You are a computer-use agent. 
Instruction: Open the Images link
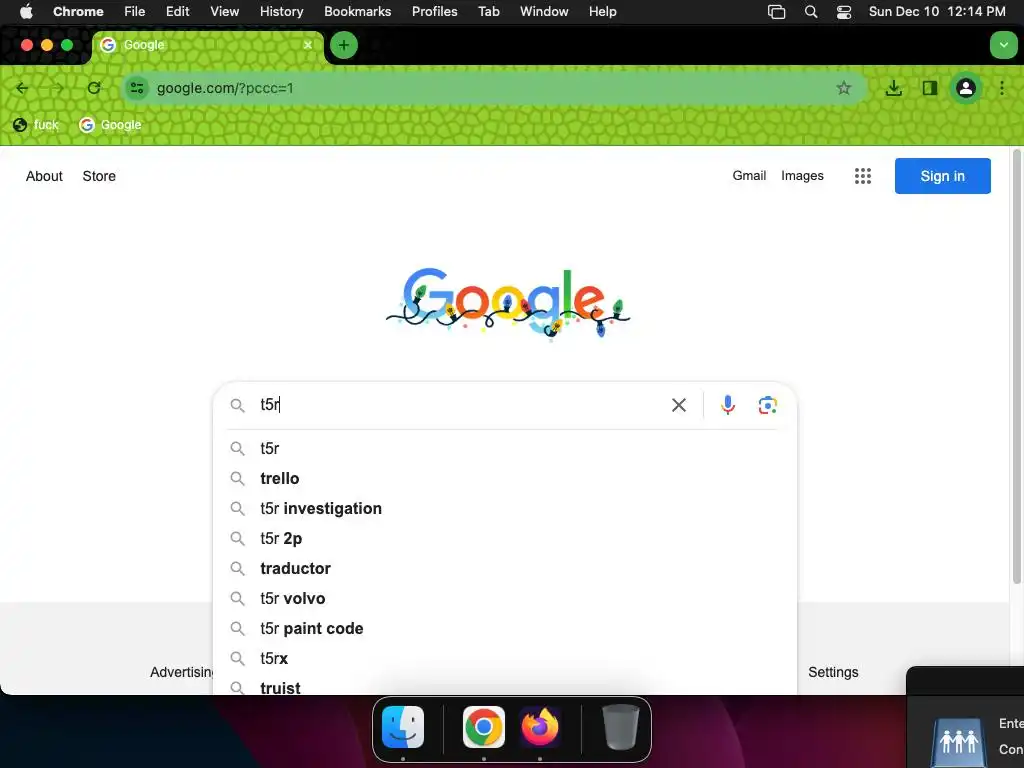pos(802,176)
